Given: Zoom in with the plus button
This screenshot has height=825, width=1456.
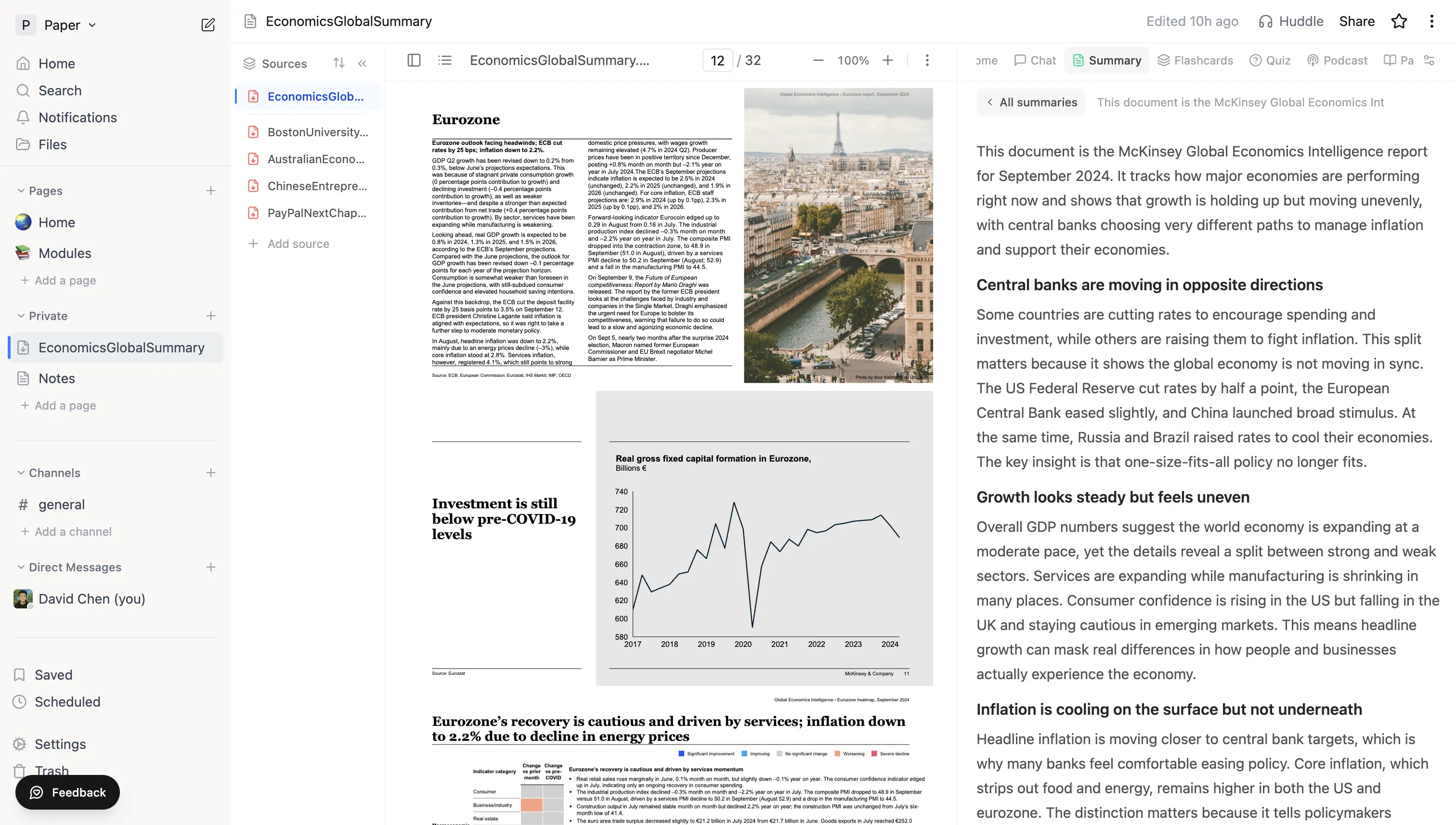Looking at the screenshot, I should click(x=887, y=60).
